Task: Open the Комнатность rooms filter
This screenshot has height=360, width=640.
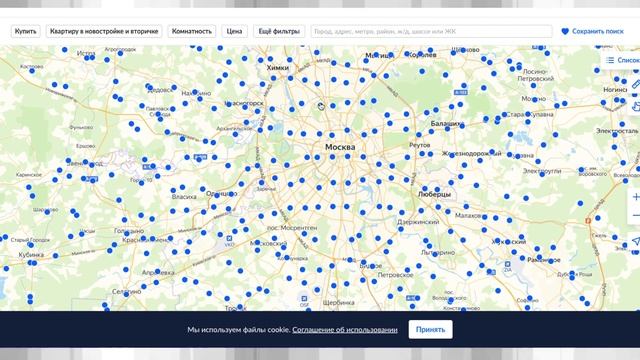Action: coord(191,31)
